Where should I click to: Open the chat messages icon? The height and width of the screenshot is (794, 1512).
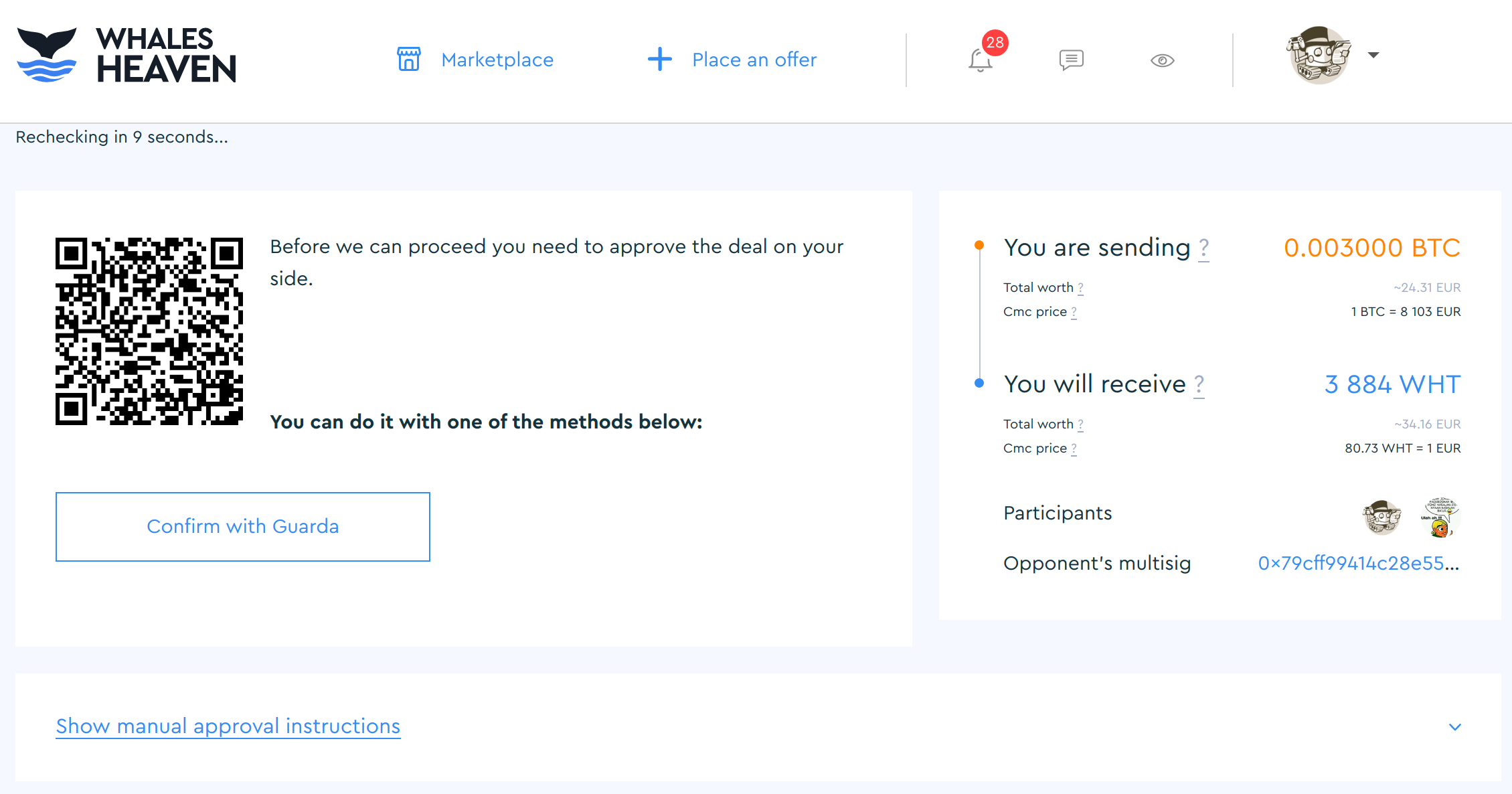pyautogui.click(x=1072, y=60)
